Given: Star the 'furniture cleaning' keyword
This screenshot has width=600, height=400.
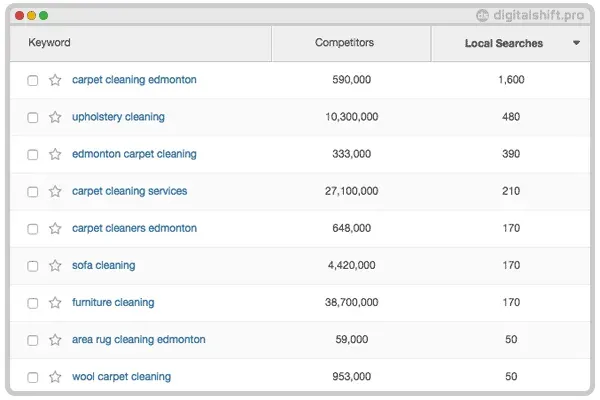Looking at the screenshot, I should click(x=55, y=302).
